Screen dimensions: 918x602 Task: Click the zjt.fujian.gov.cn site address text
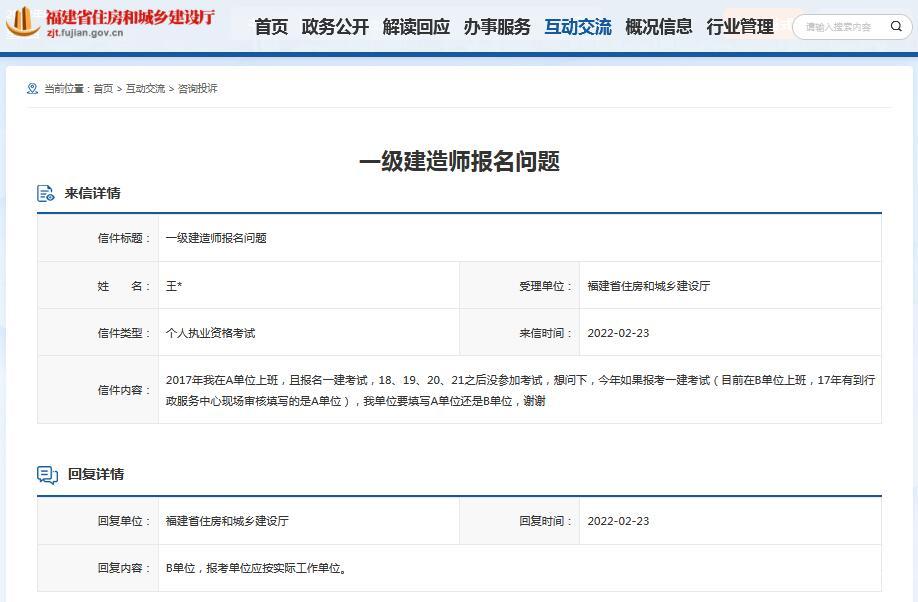pyautogui.click(x=85, y=33)
